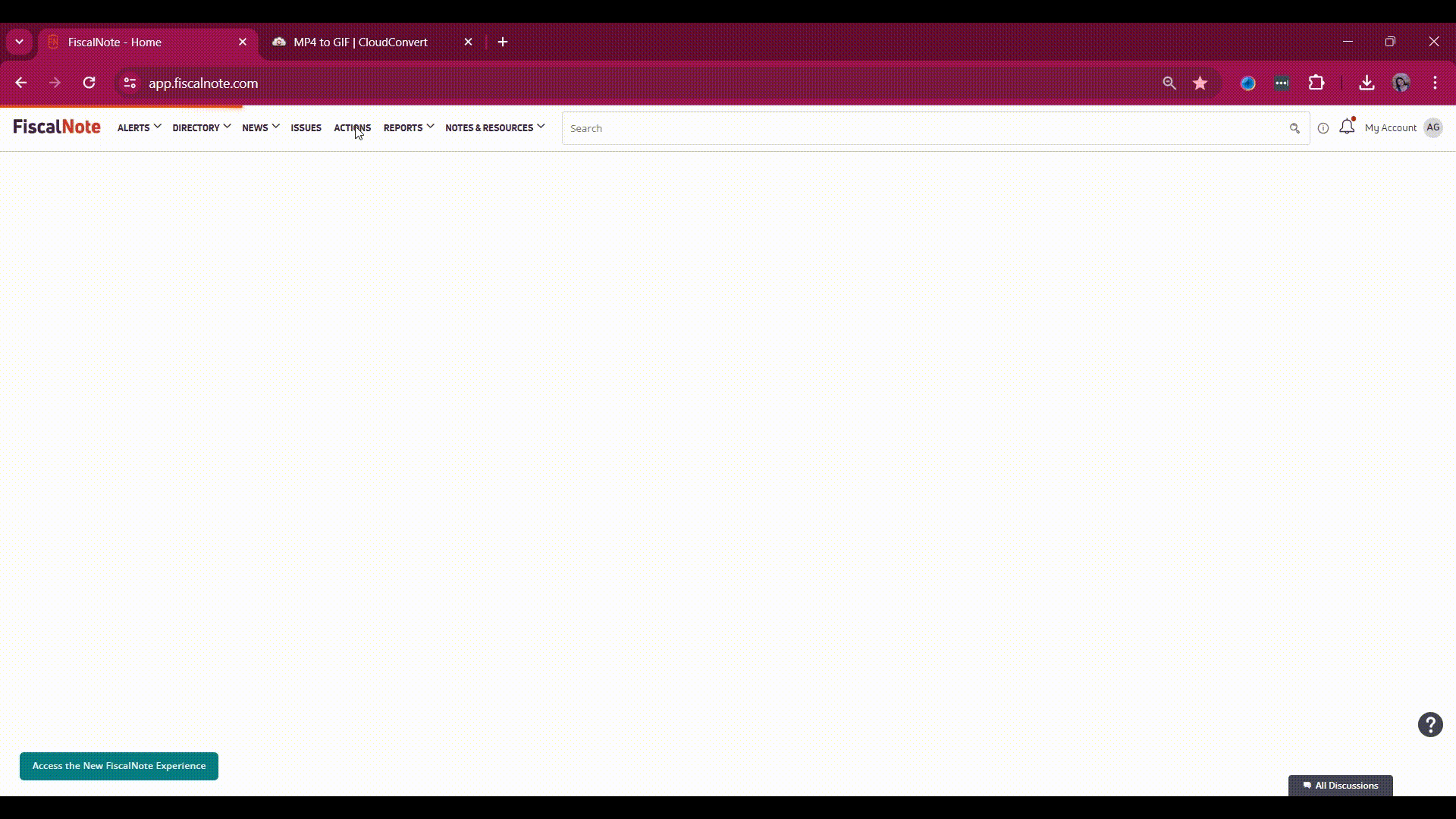Expand the Alerts menu
This screenshot has width=1456, height=819.
(139, 127)
